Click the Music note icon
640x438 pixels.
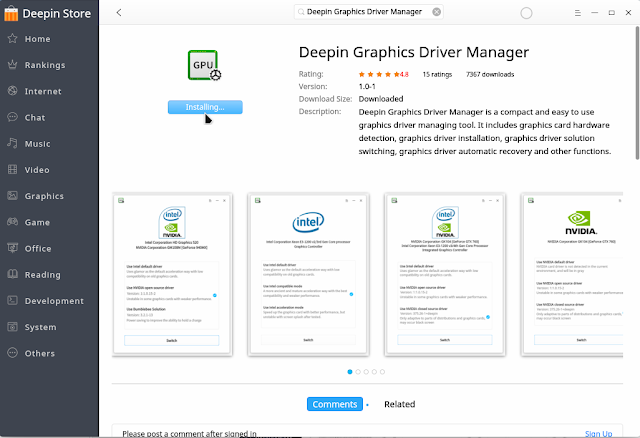pos(13,143)
